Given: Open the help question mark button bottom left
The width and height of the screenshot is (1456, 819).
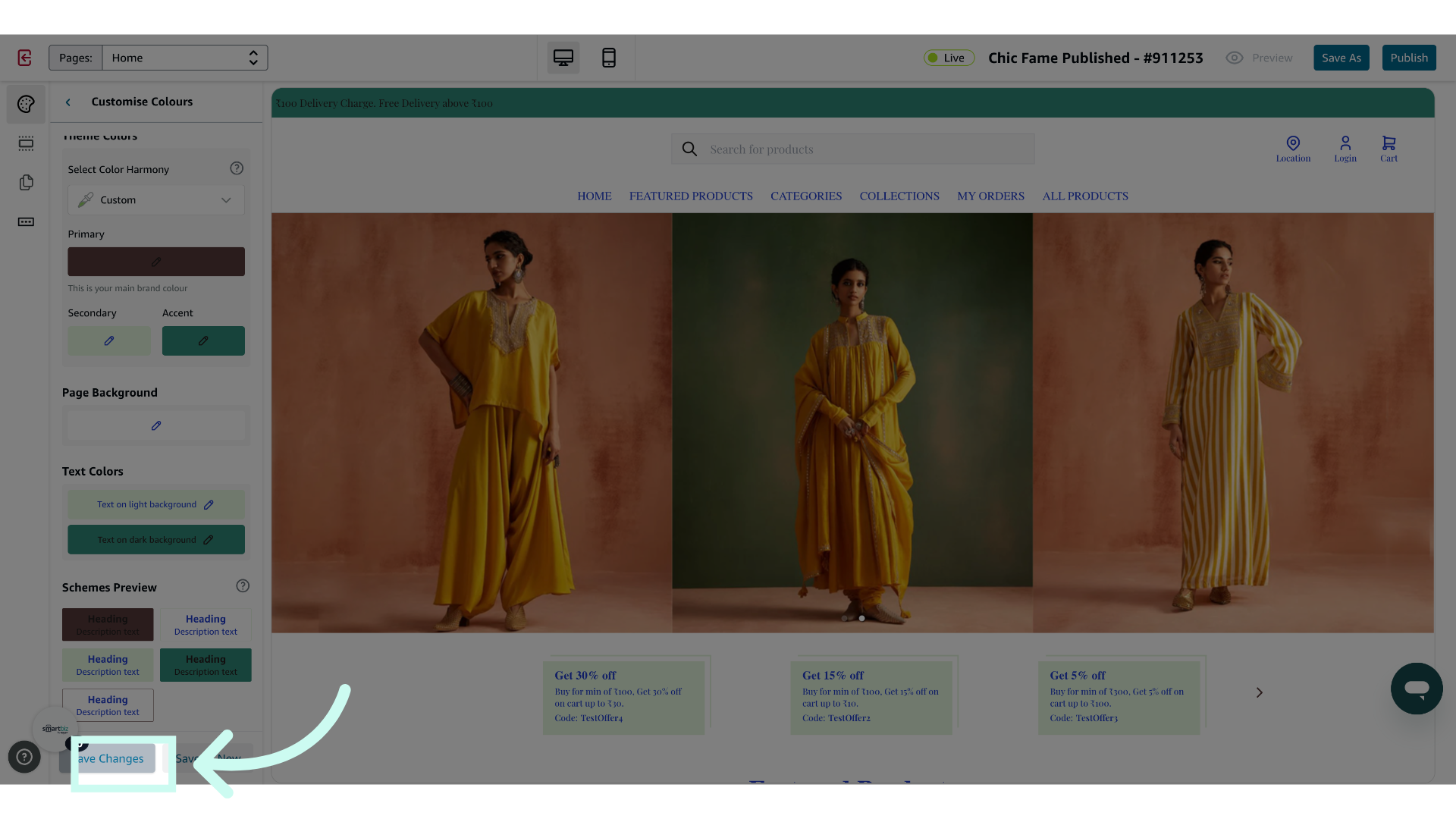Looking at the screenshot, I should 24,757.
